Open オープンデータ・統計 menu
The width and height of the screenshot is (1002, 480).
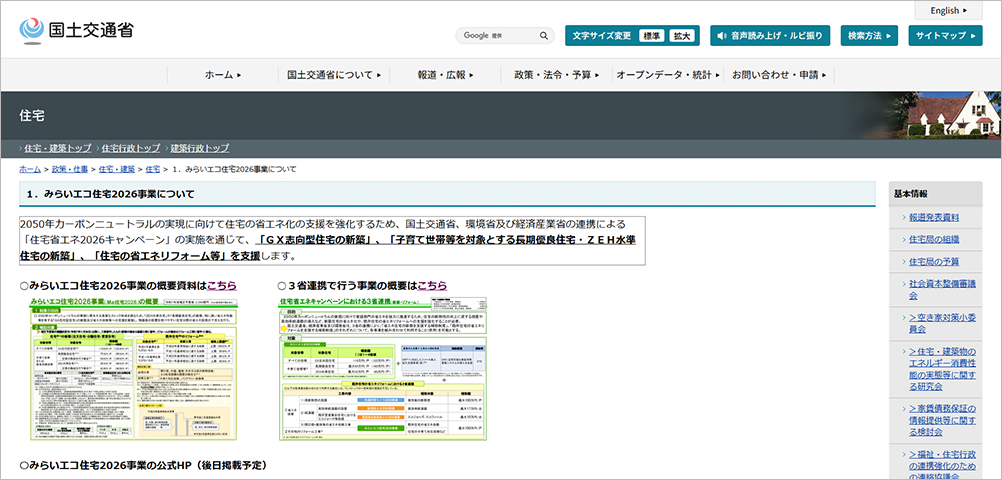click(668, 75)
